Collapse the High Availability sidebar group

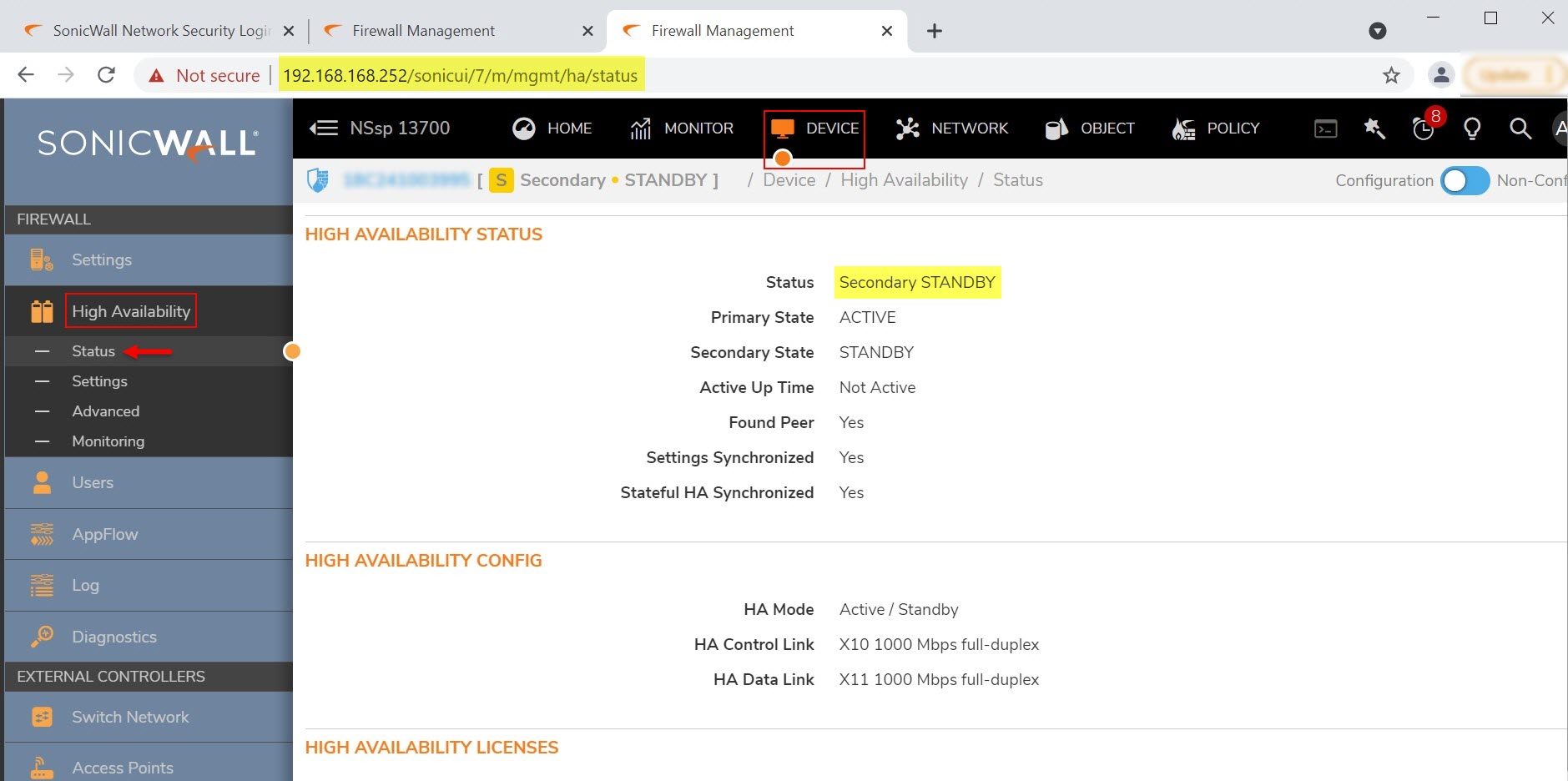[x=131, y=311]
